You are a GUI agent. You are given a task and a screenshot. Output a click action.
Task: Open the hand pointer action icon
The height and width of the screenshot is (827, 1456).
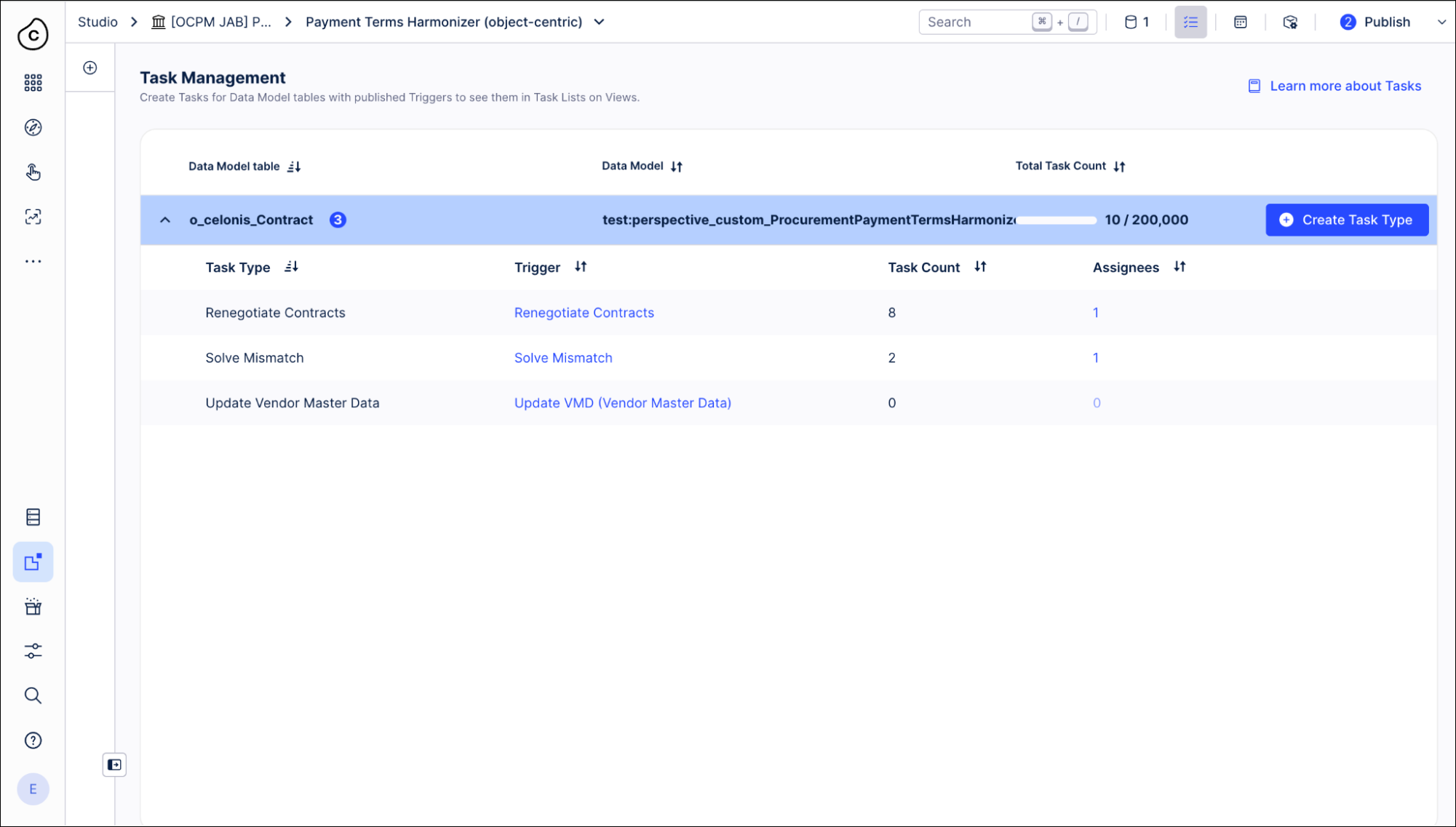point(33,172)
